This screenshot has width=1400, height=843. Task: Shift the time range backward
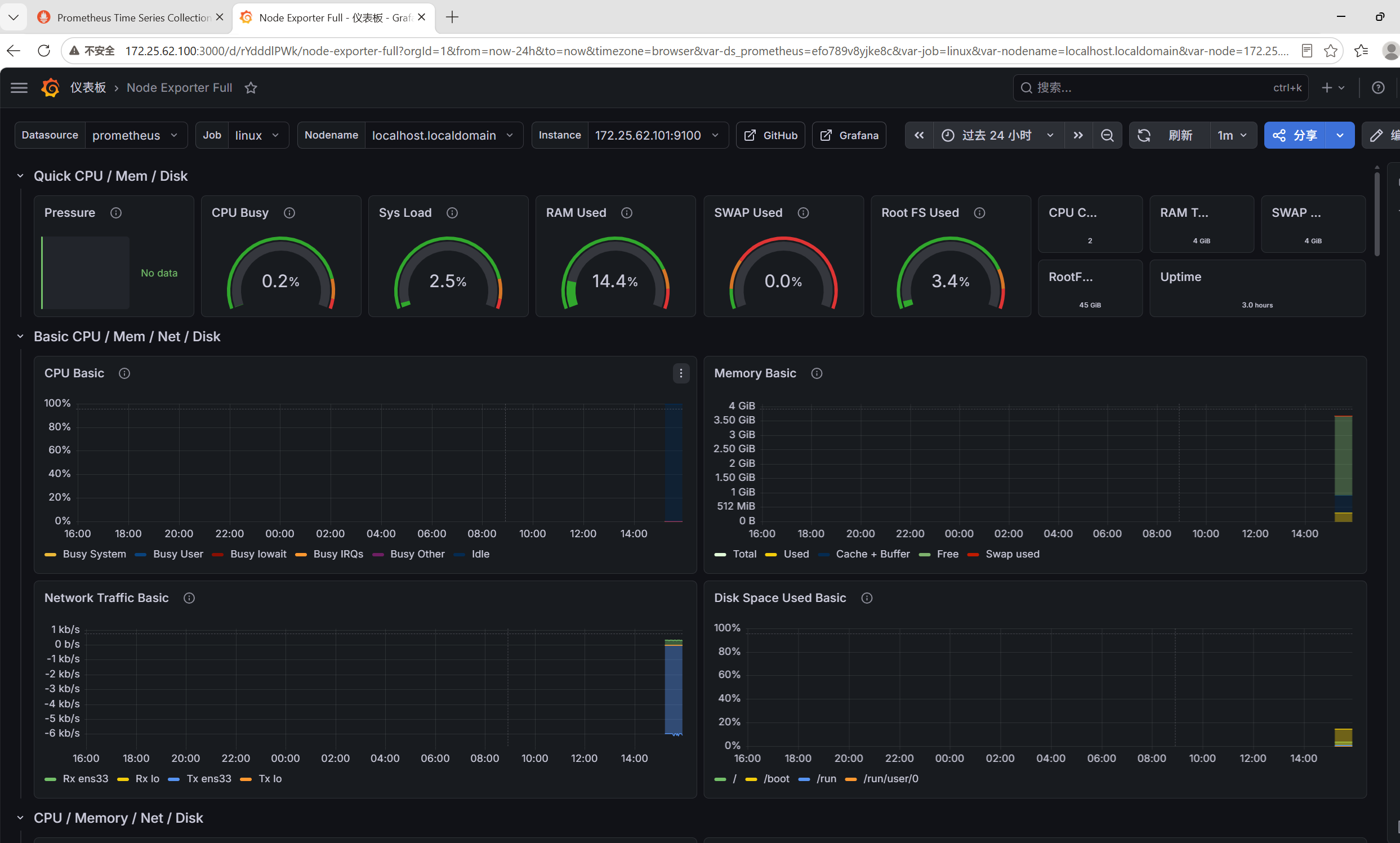pos(919,135)
